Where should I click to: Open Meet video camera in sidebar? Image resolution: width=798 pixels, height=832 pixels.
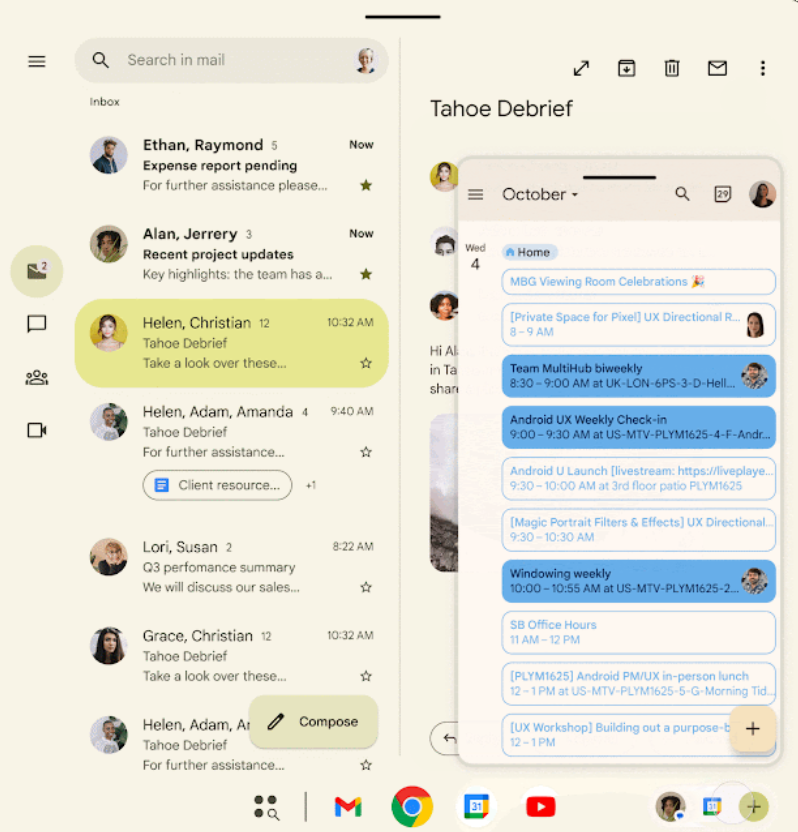click(37, 430)
